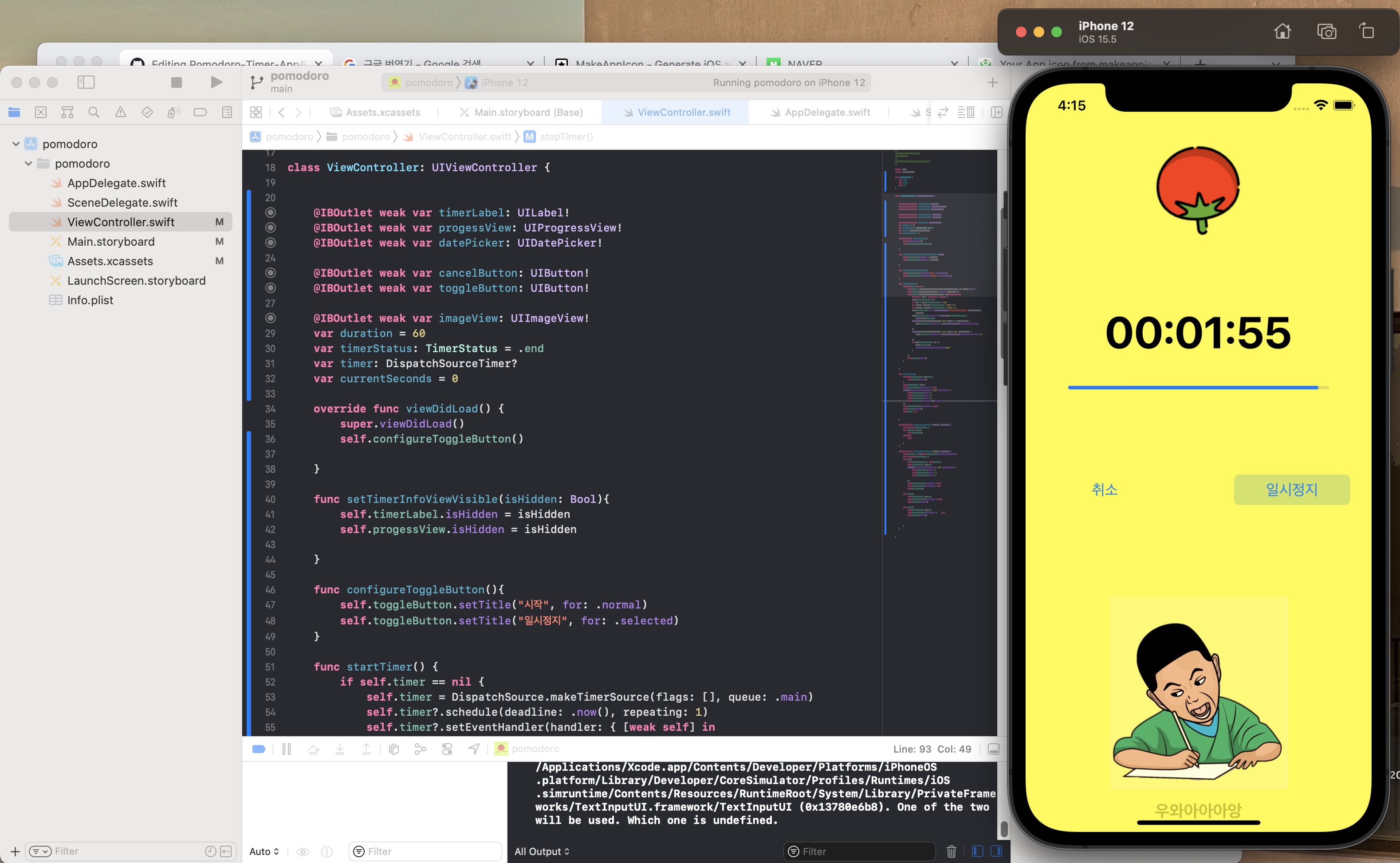Take a screenshot of the iPhone simulator
The image size is (1400, 863).
pyautogui.click(x=1327, y=31)
